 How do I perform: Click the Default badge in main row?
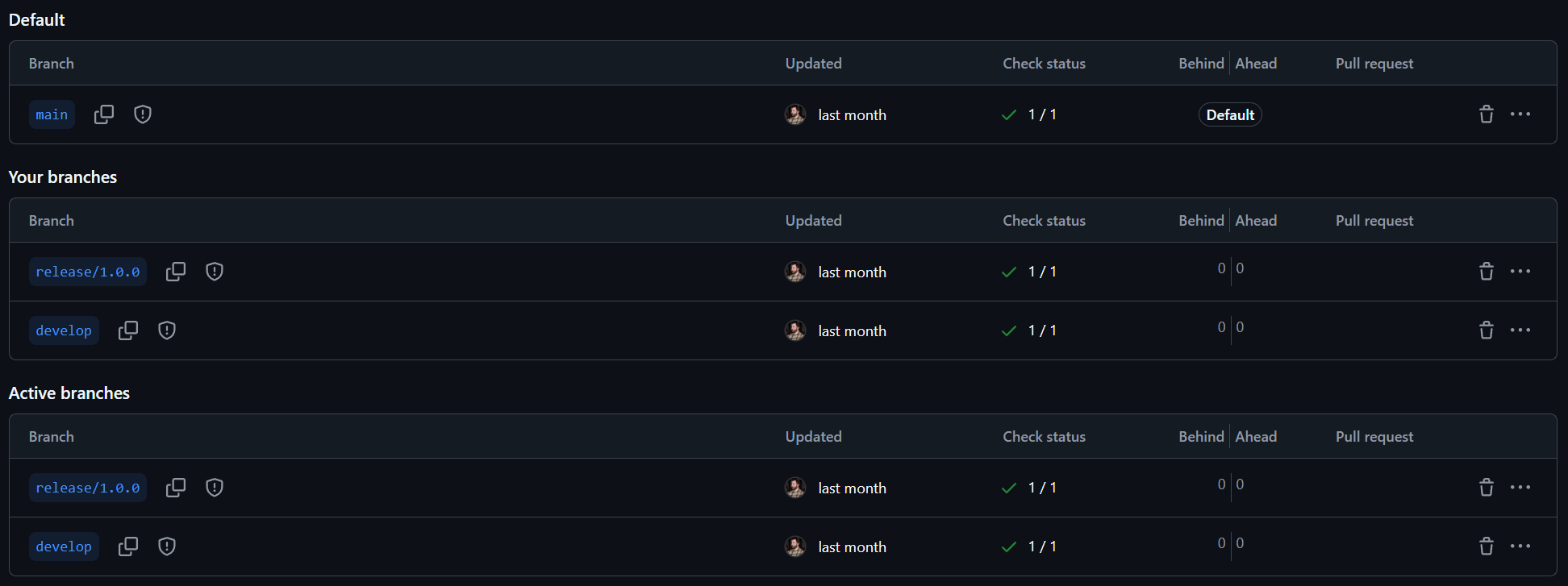(x=1230, y=114)
